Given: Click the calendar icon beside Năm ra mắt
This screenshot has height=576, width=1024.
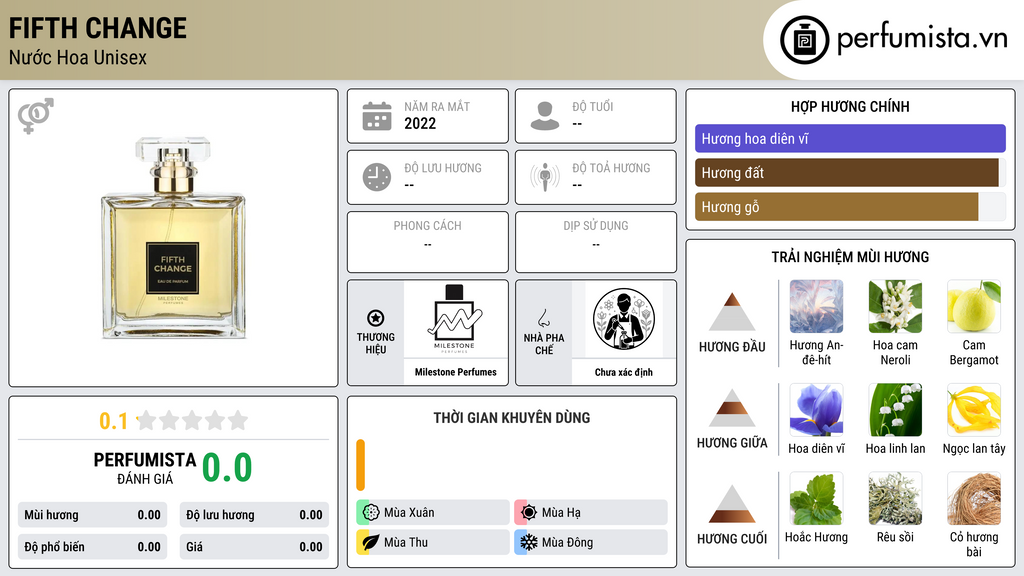Looking at the screenshot, I should pos(377,116).
